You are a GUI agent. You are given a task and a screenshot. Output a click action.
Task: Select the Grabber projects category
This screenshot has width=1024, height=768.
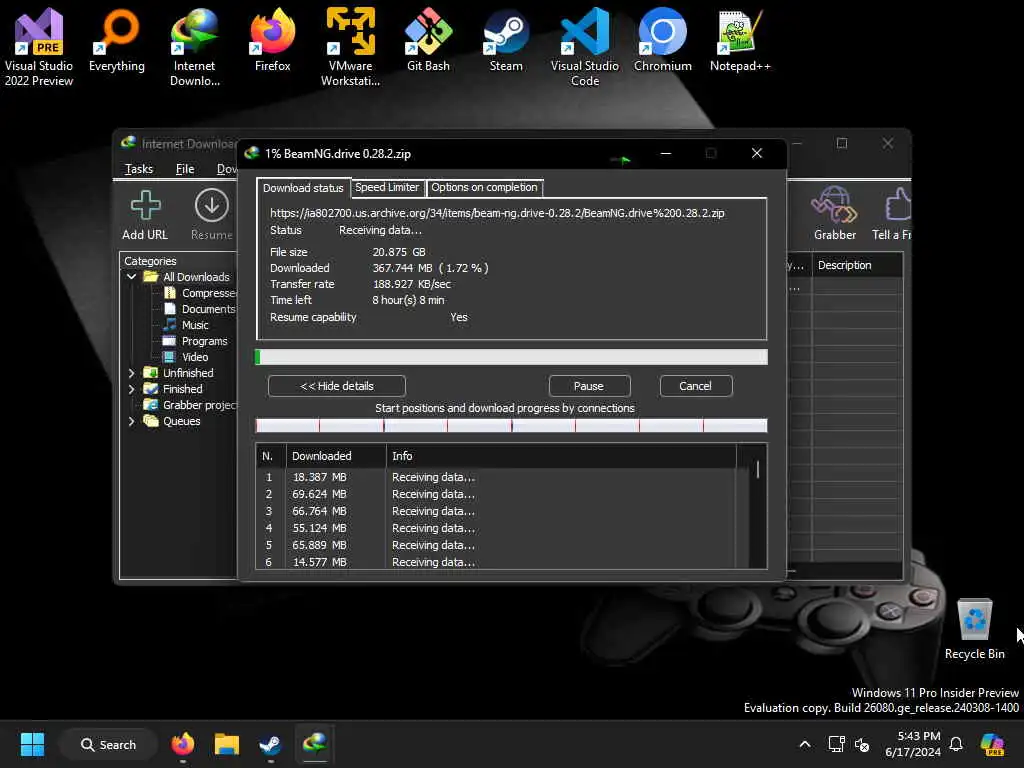pos(191,405)
